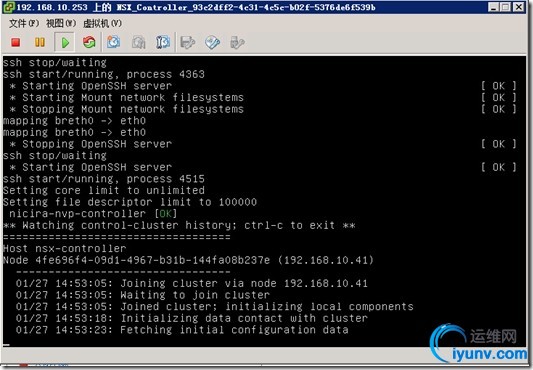Click the OK status beside 'Stopping Mount network filesystems'
This screenshot has height=370, width=533.
499,109
